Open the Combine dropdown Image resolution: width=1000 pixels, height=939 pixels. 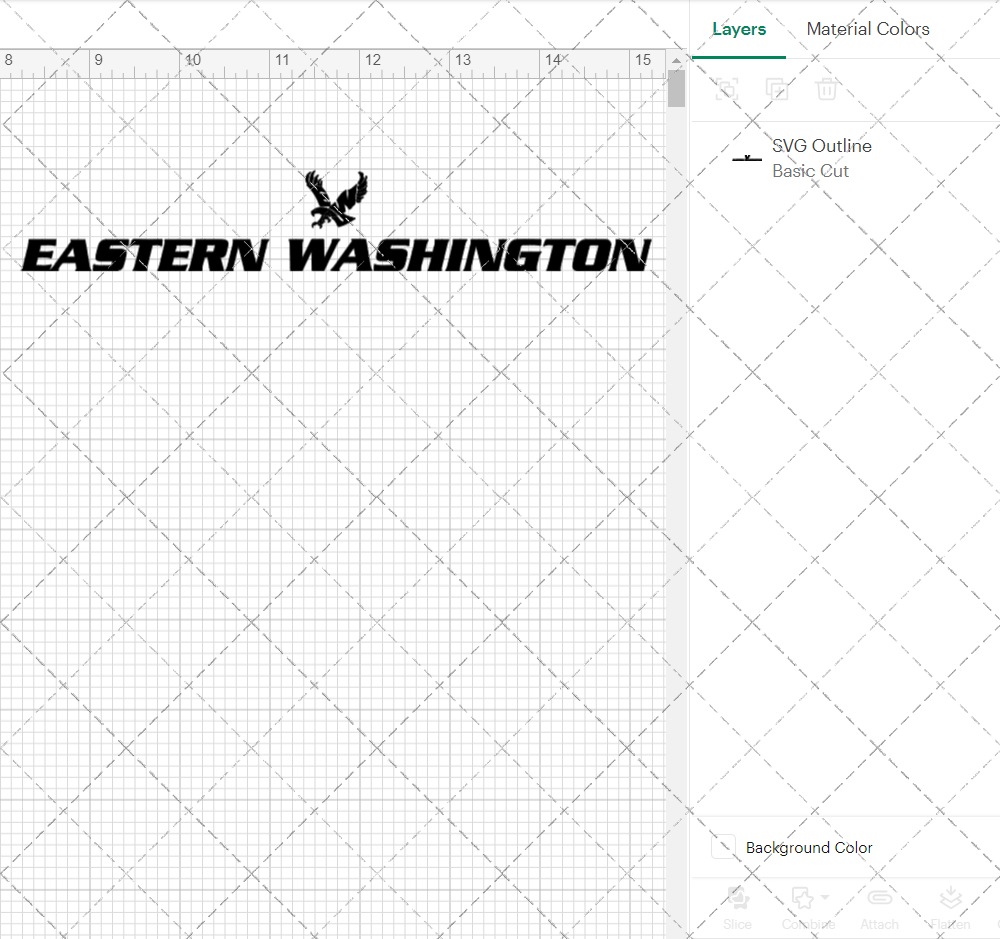(x=809, y=908)
